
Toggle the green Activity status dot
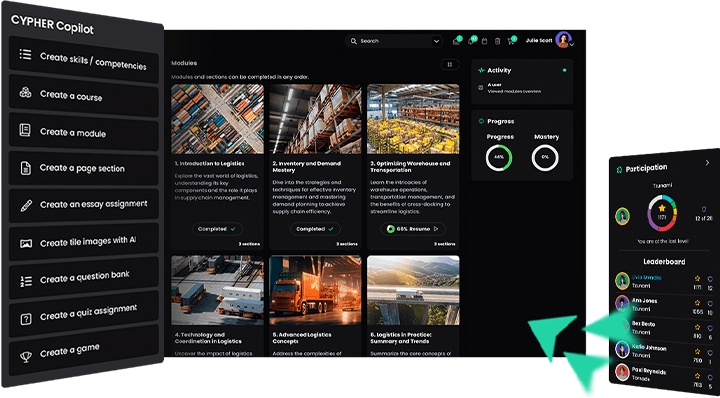(564, 70)
